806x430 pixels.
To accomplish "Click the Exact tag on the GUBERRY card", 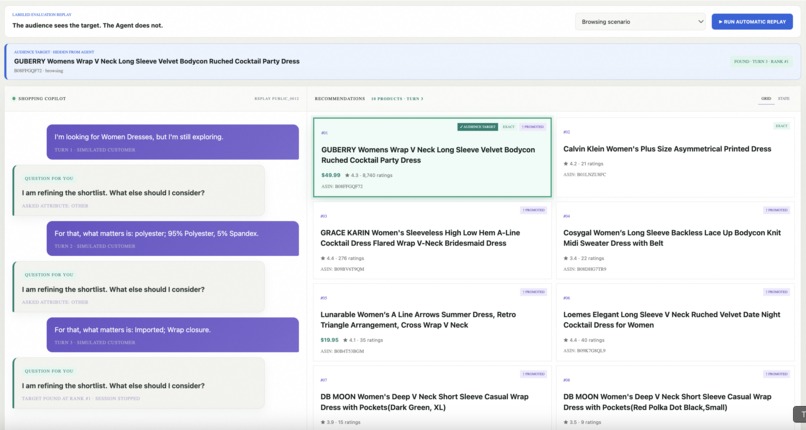I will pos(508,127).
